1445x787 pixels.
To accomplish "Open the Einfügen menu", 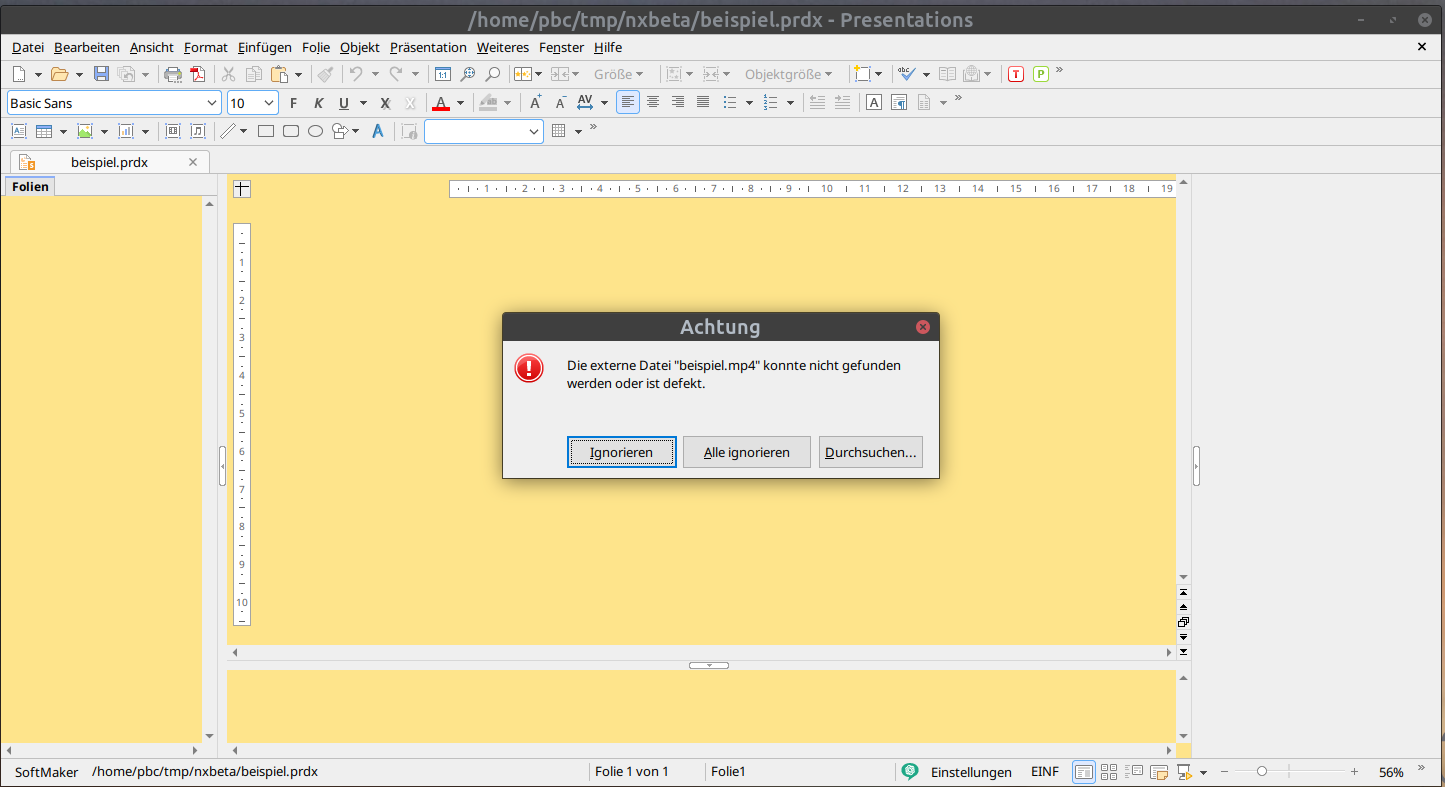I will click(x=265, y=47).
